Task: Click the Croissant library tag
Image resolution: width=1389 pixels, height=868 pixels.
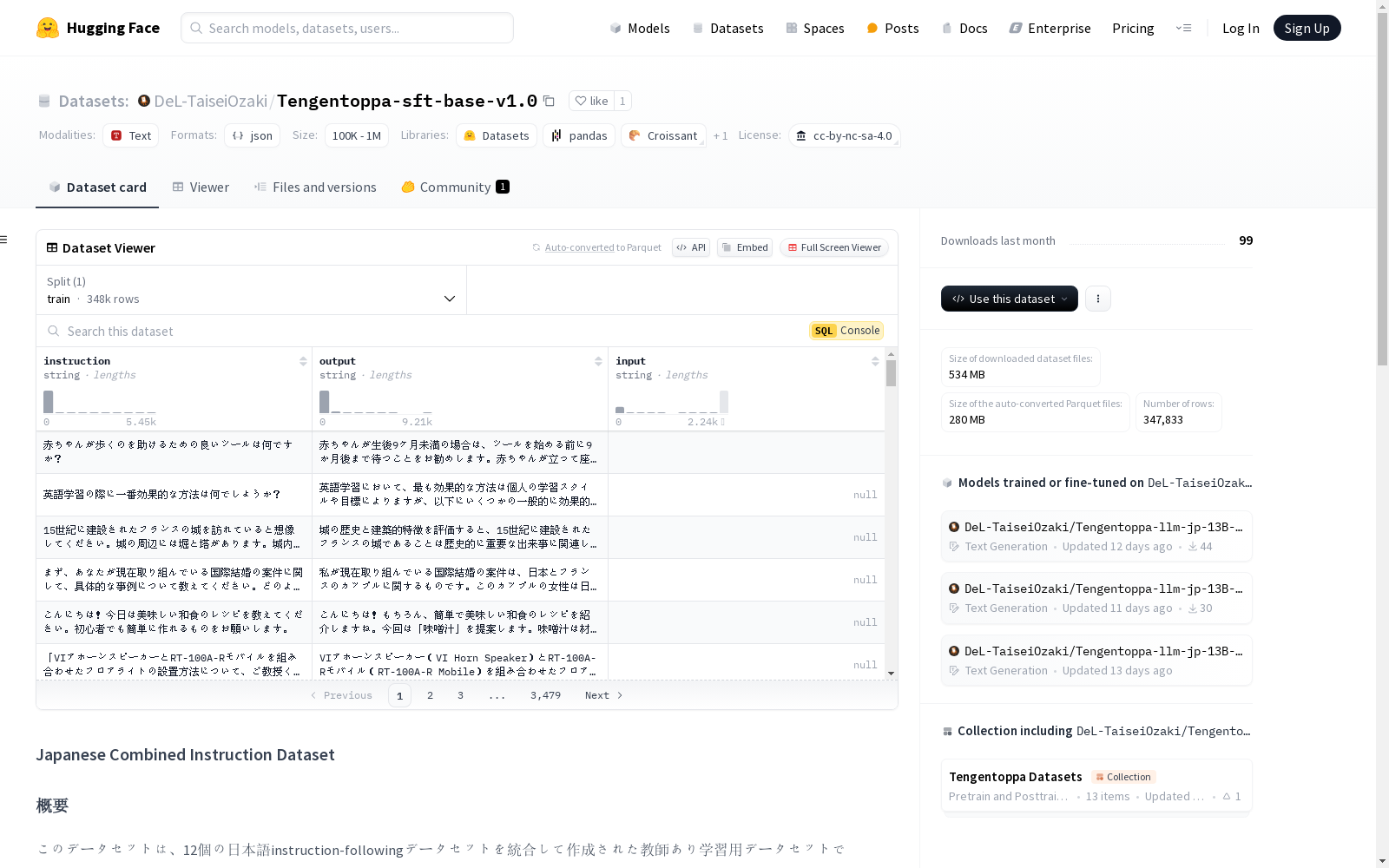Action: pyautogui.click(x=663, y=135)
